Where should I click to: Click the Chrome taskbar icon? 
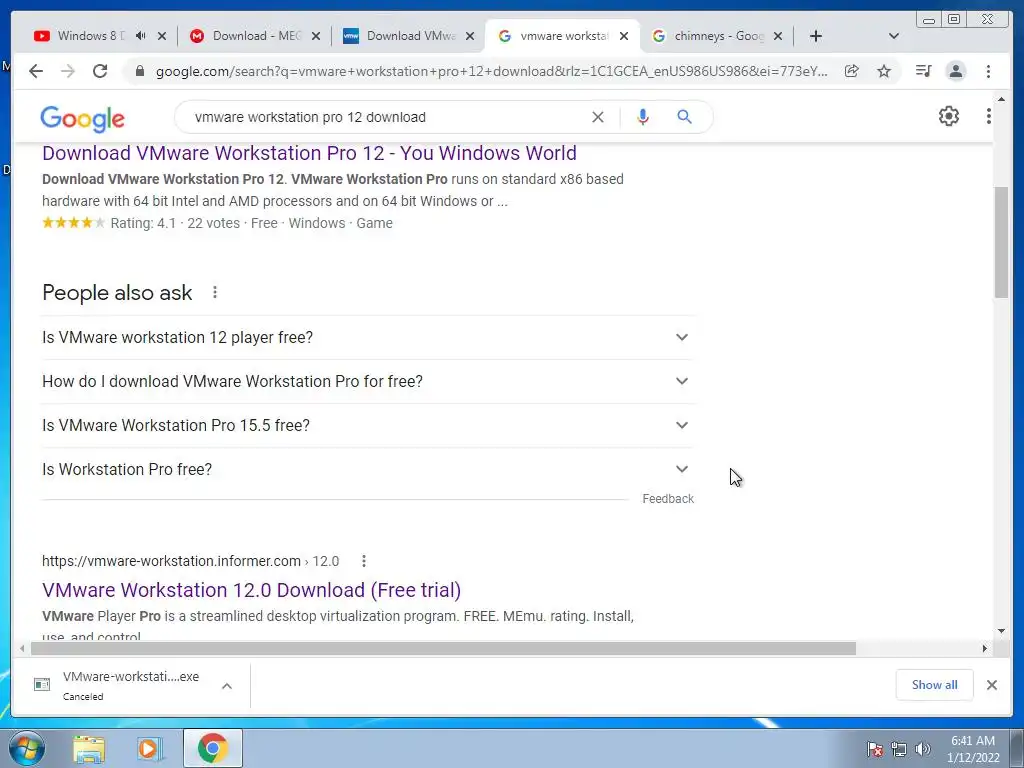[x=212, y=748]
